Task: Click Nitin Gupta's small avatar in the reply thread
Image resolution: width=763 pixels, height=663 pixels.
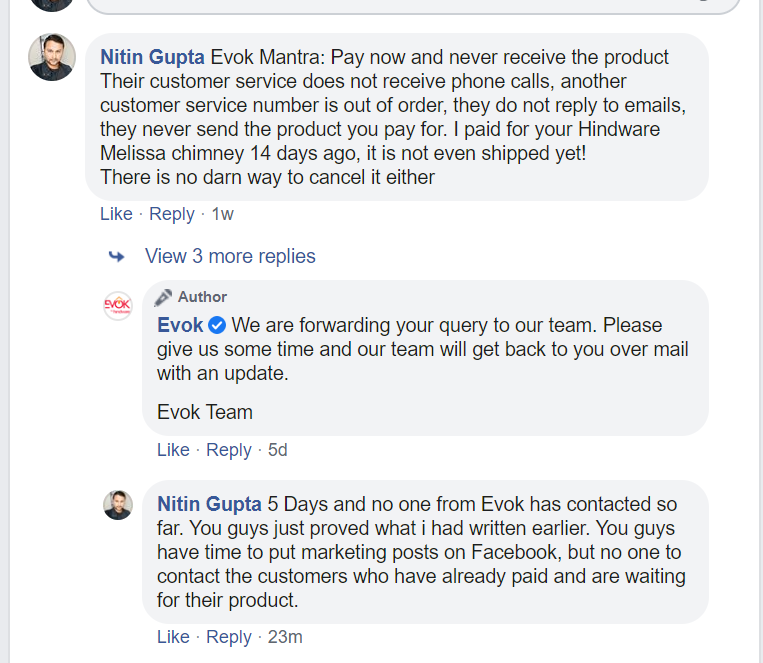Action: point(118,504)
